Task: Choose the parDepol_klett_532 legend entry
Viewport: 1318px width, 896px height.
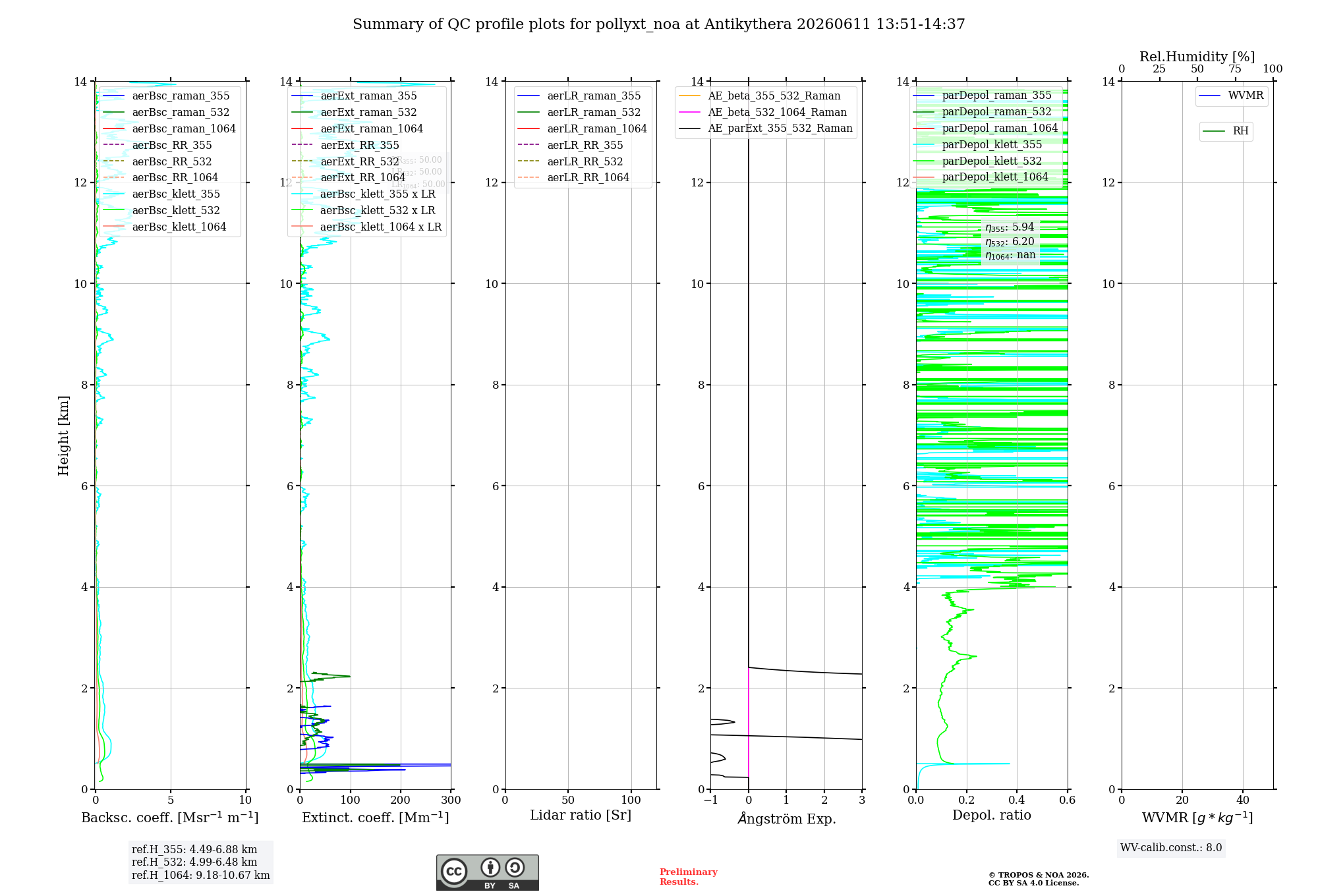Action: tap(978, 161)
